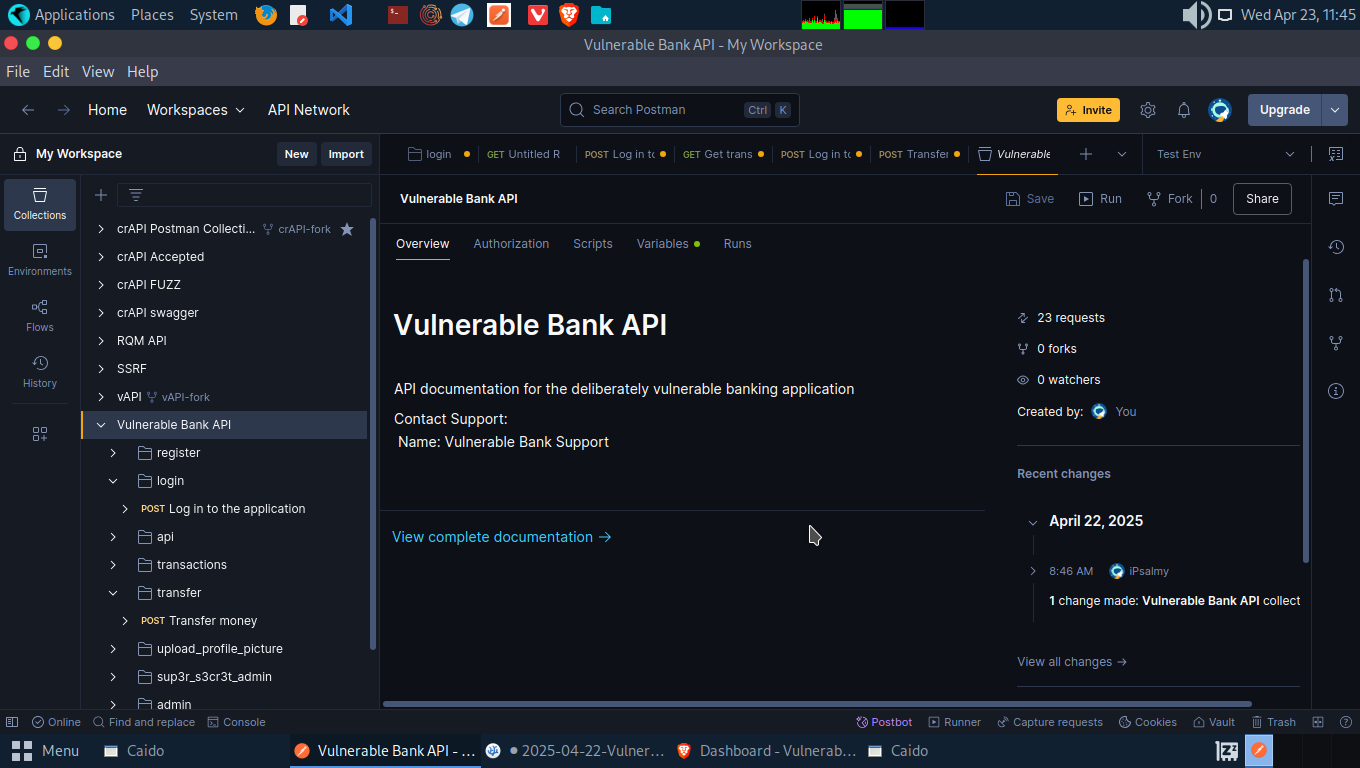This screenshot has height=768, width=1360.
Task: Open the pull requests icon in right sidebar
Action: point(1336,295)
